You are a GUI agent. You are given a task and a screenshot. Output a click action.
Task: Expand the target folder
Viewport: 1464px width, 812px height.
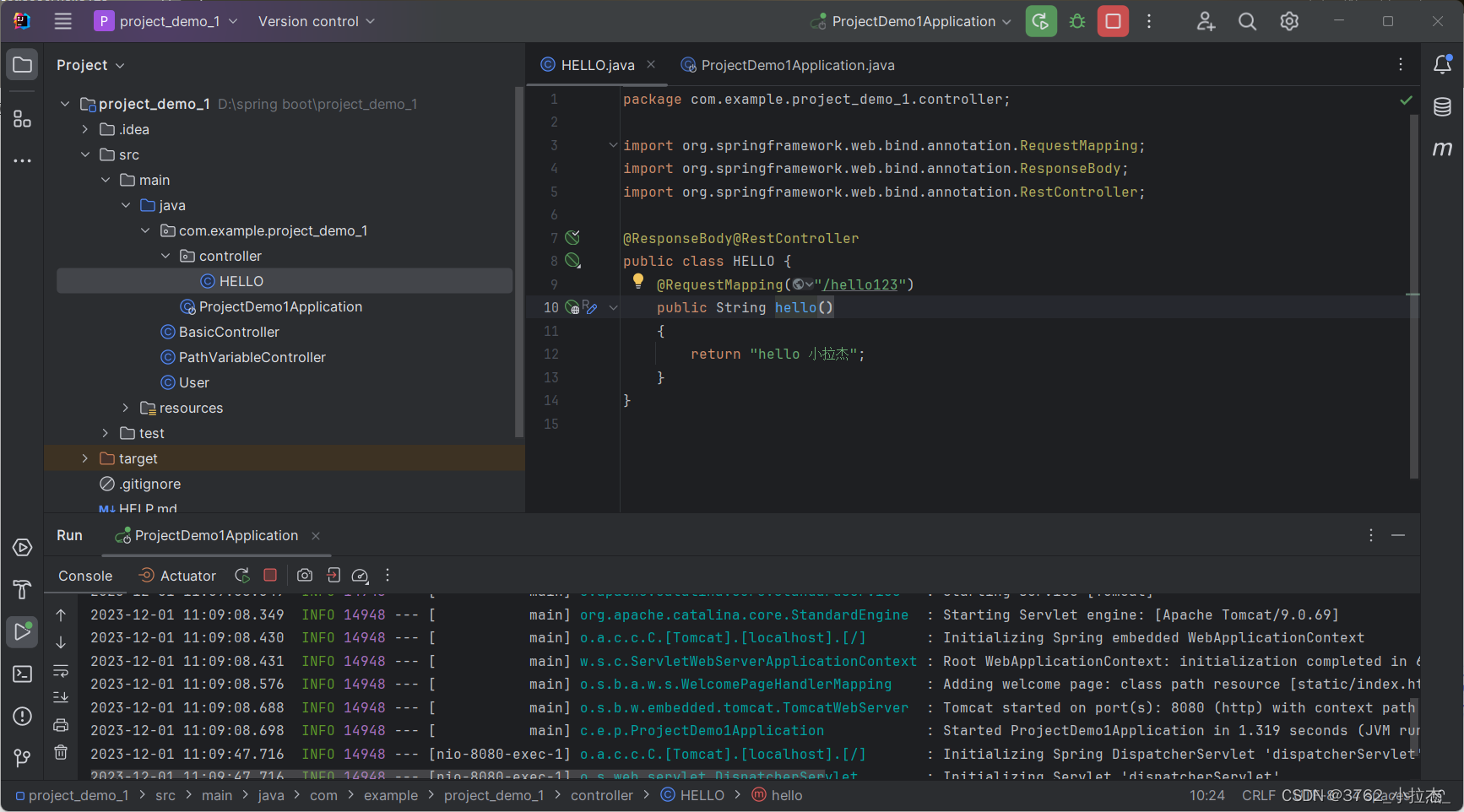pos(84,457)
